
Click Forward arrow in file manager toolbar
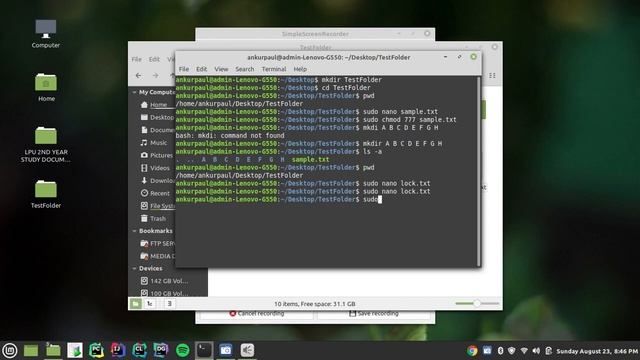(156, 76)
